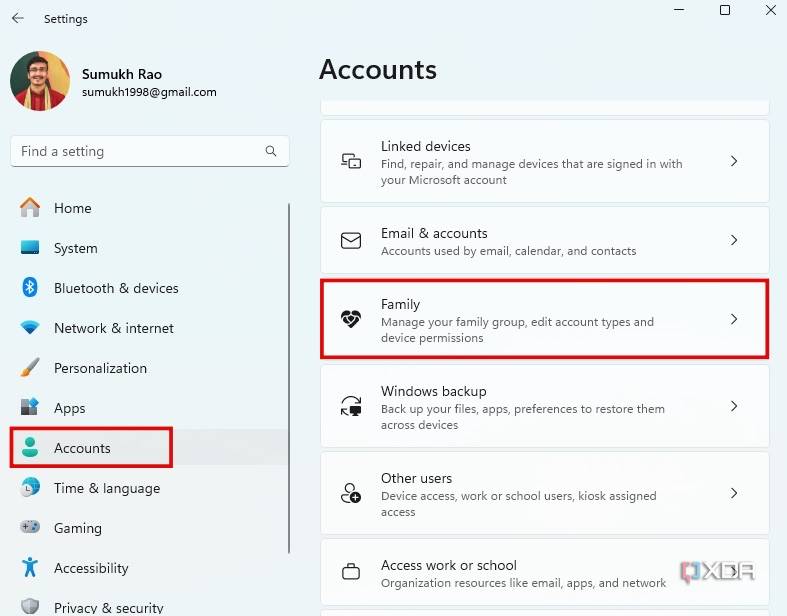
Task: Click Sumukh Rao profile picture
Action: click(40, 81)
